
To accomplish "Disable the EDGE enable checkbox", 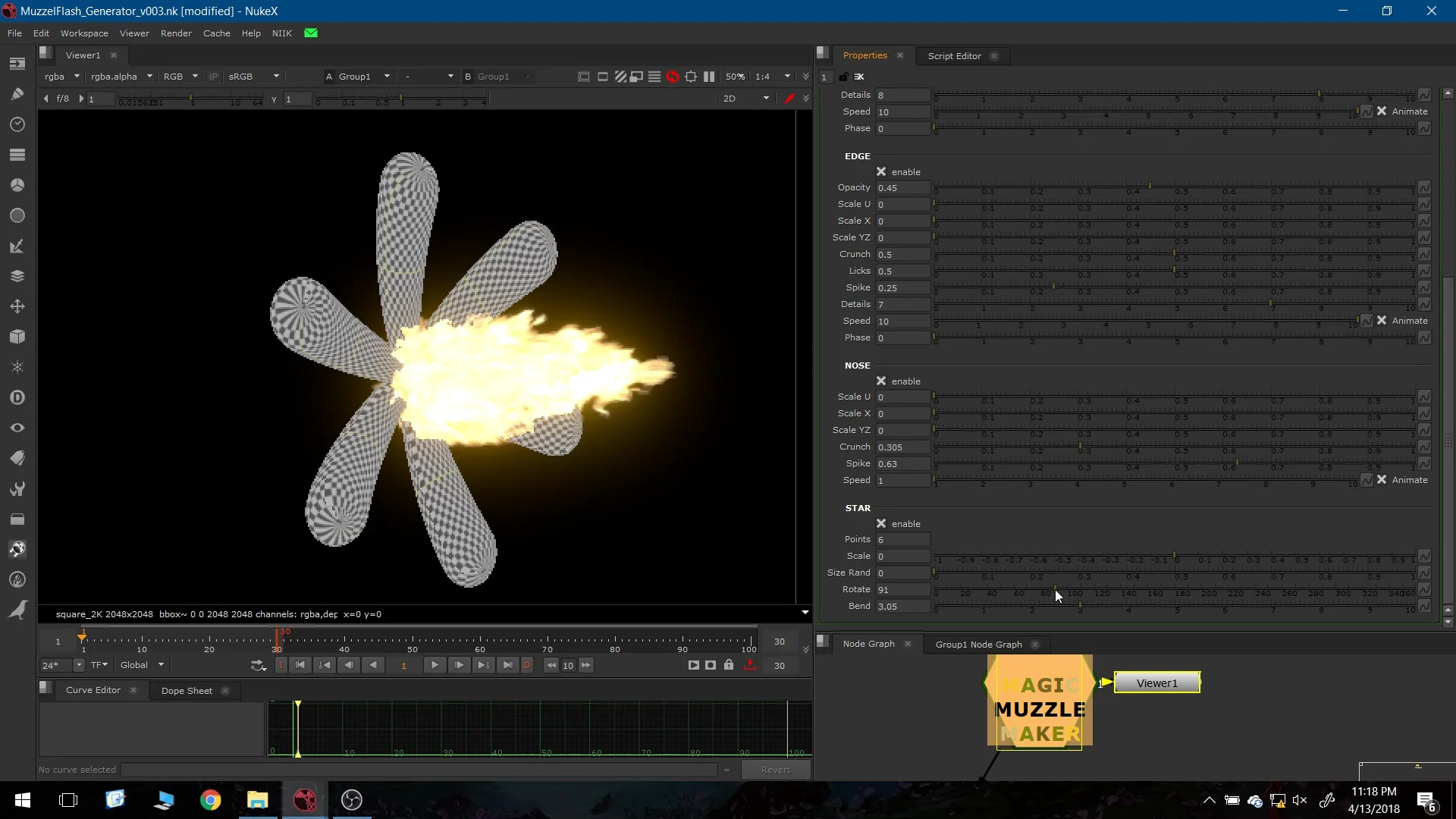I will (881, 171).
